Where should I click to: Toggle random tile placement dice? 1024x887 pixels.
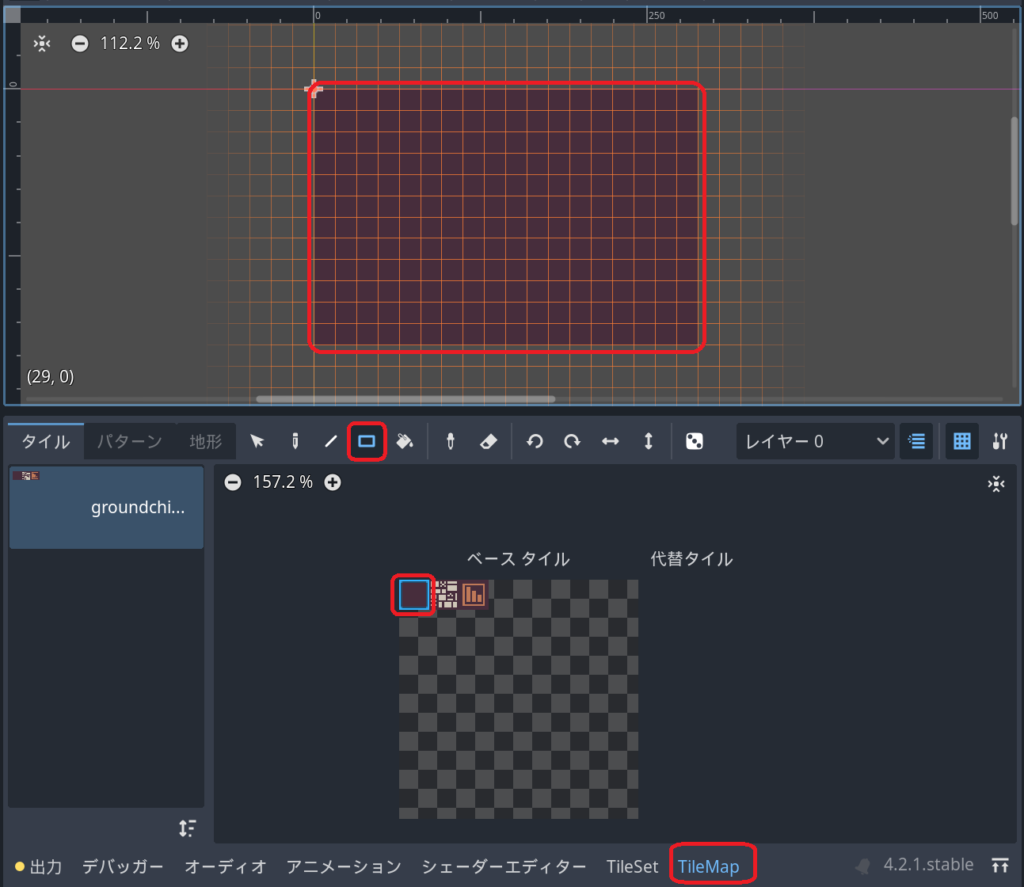[x=694, y=441]
